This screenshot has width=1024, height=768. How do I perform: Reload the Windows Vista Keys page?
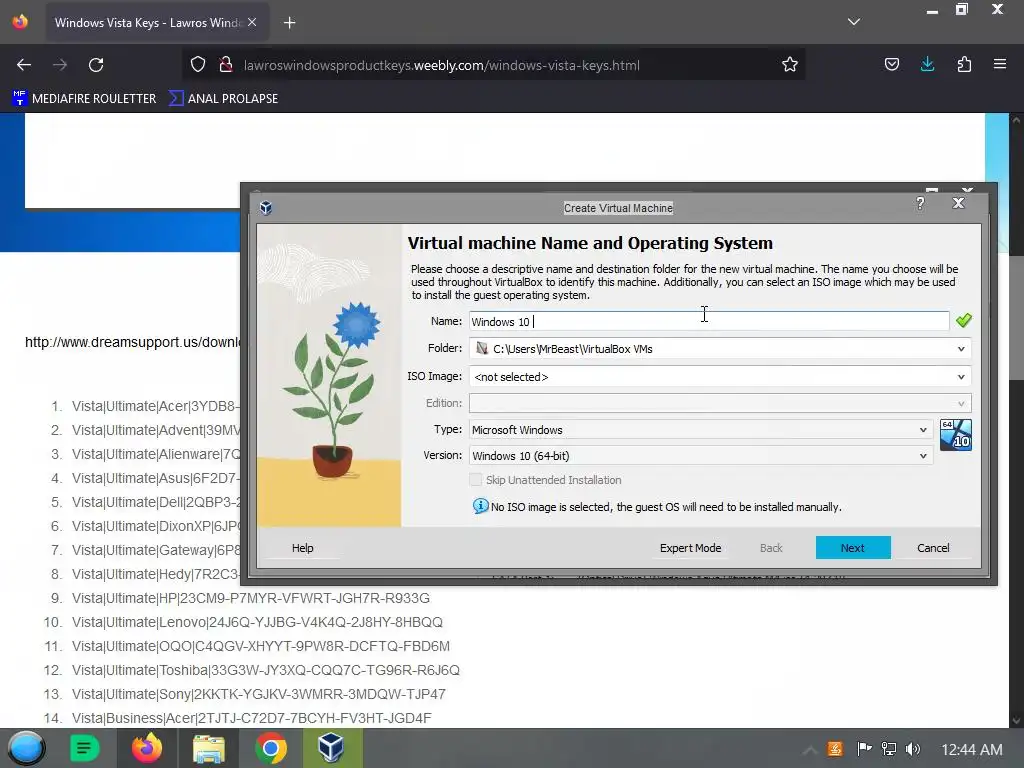96,65
